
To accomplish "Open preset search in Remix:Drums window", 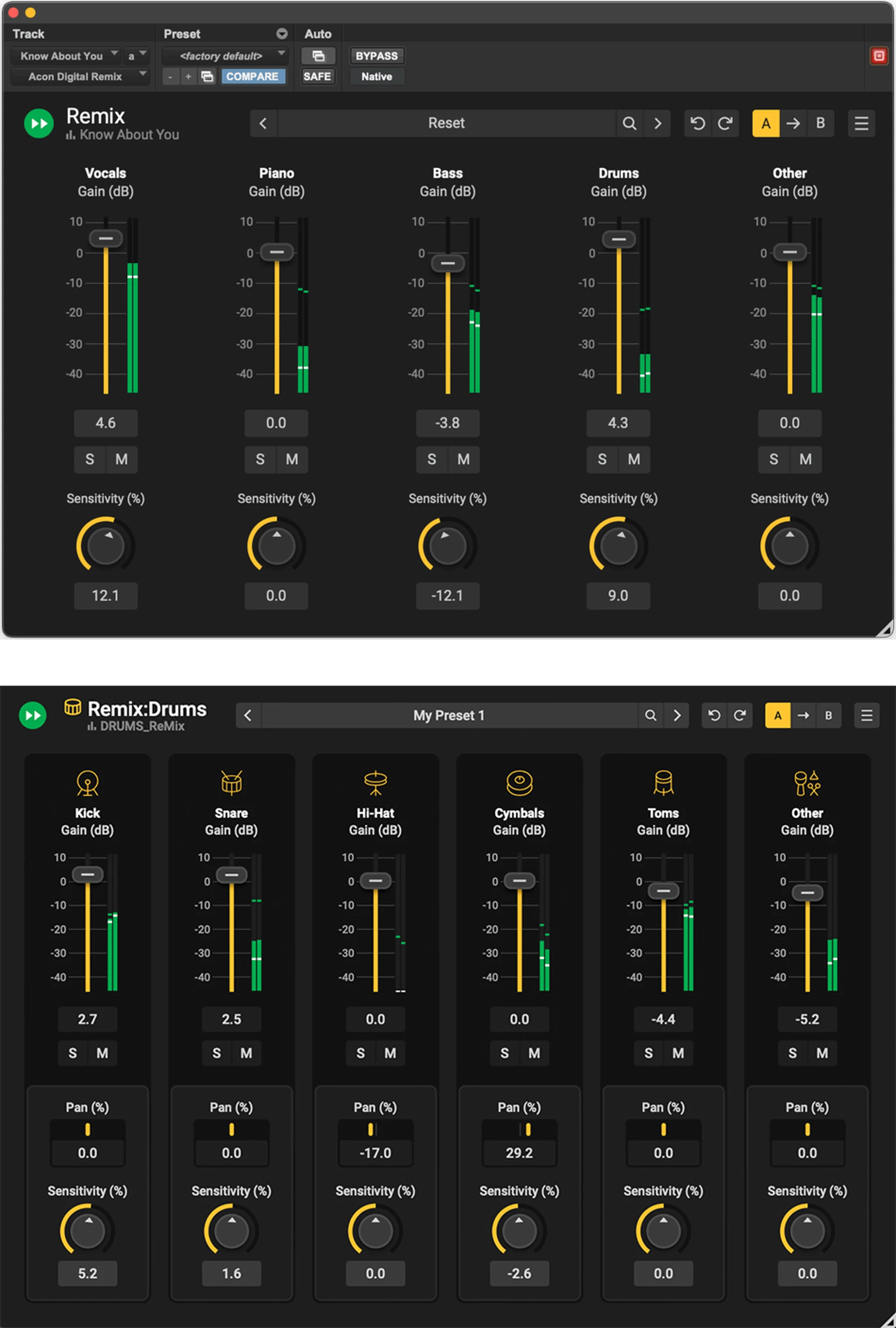I will [x=650, y=715].
